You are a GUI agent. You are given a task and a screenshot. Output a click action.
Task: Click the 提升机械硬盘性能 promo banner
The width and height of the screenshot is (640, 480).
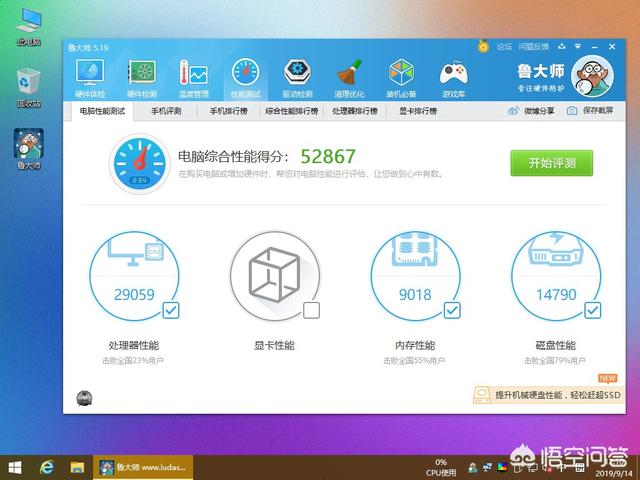(x=549, y=395)
